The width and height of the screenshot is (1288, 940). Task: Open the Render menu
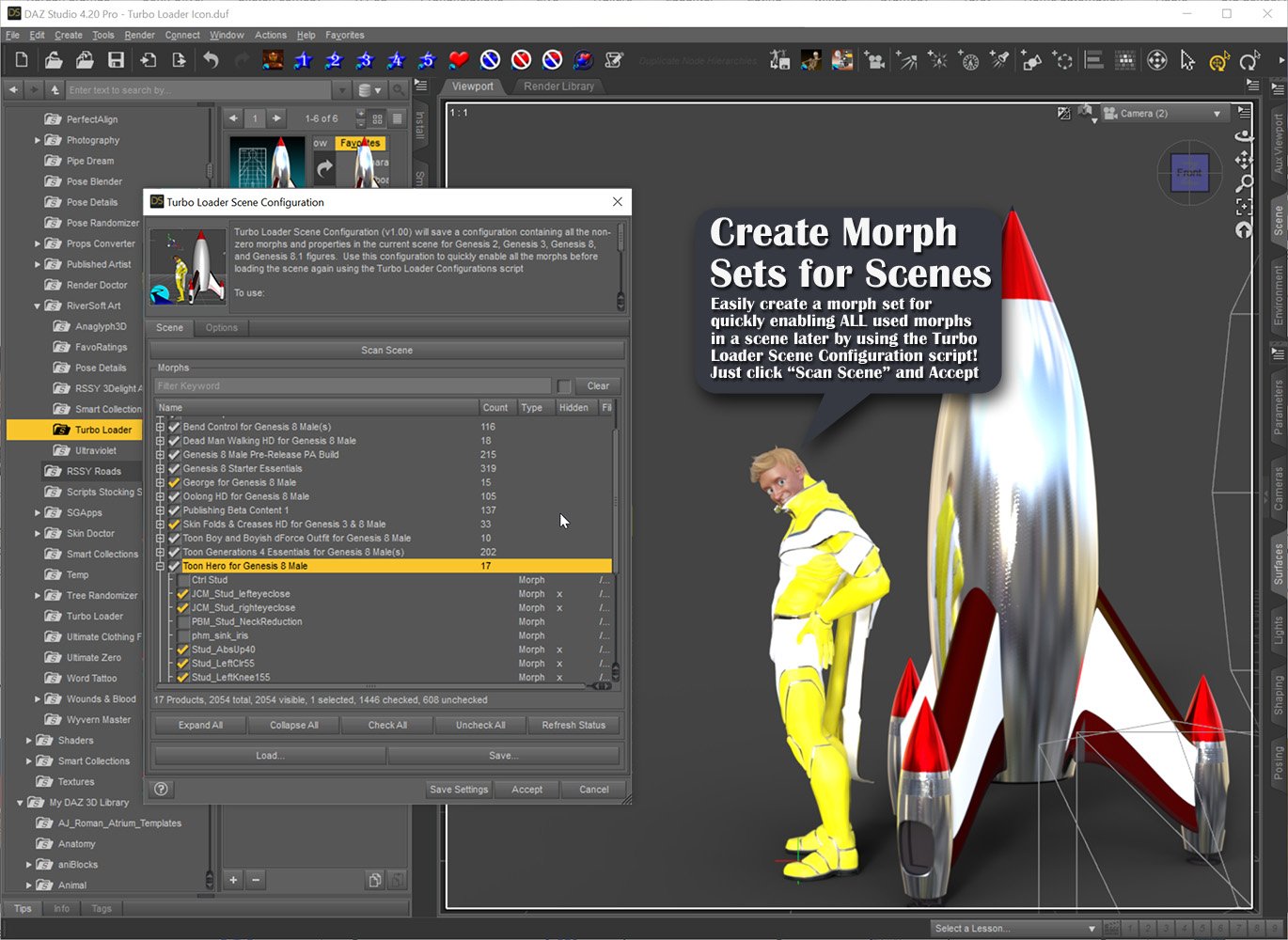(139, 35)
